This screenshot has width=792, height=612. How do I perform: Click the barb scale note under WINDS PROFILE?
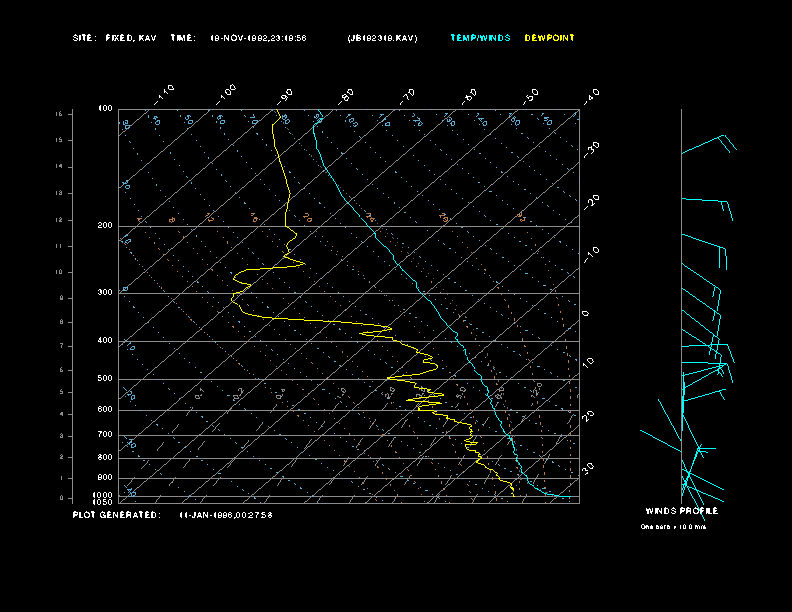(x=673, y=527)
